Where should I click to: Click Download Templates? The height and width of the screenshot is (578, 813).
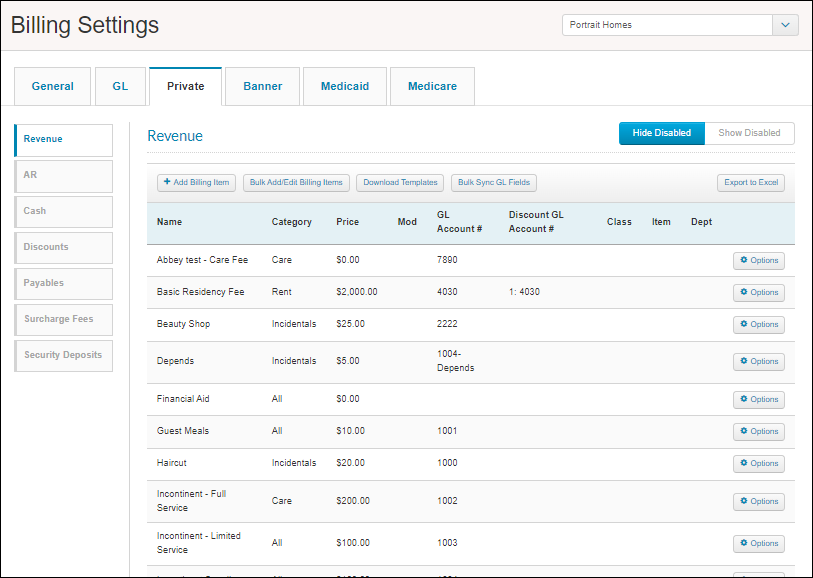[400, 182]
